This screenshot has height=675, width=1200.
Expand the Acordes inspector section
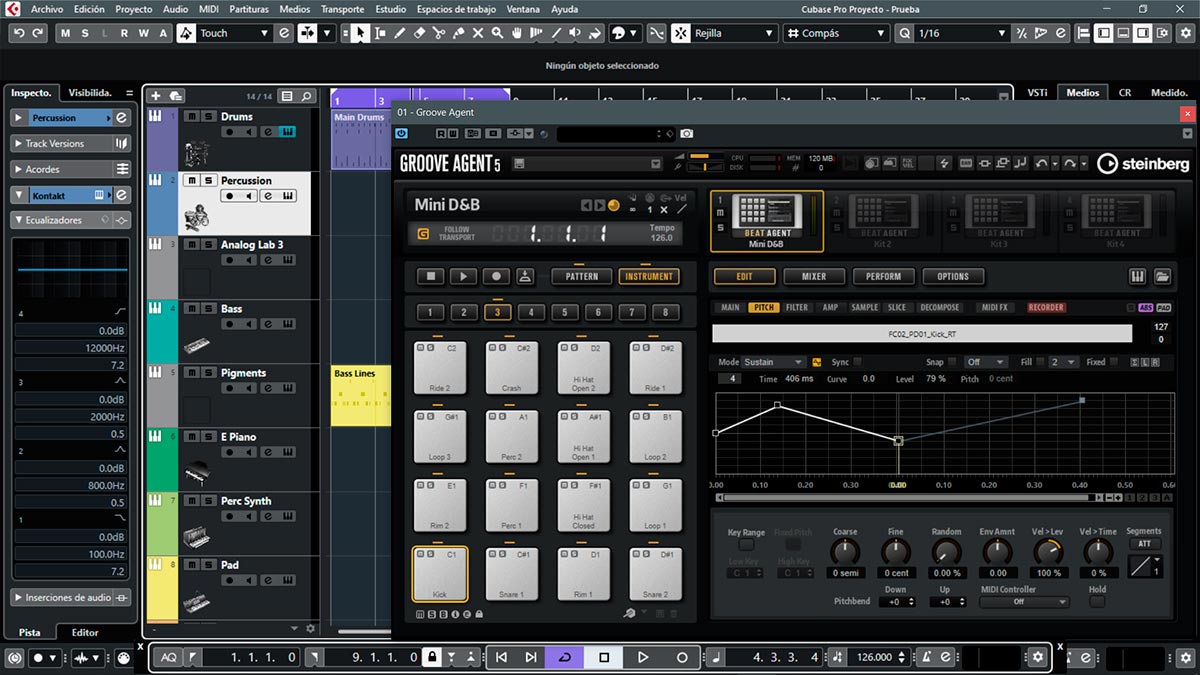(x=19, y=169)
